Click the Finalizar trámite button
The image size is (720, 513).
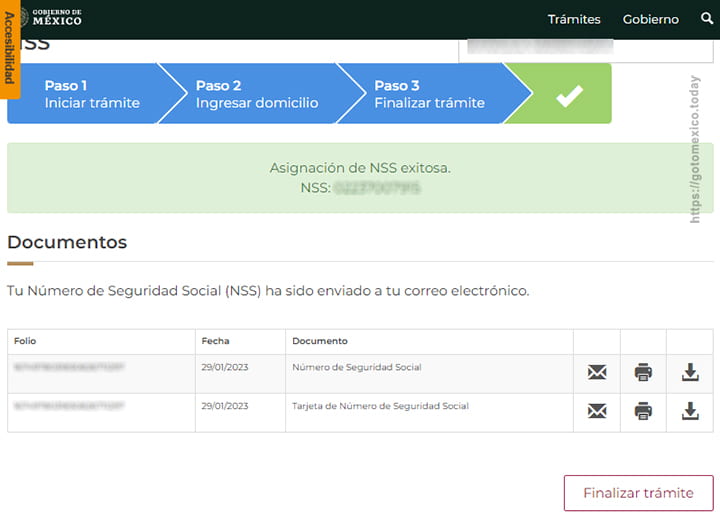(x=638, y=493)
